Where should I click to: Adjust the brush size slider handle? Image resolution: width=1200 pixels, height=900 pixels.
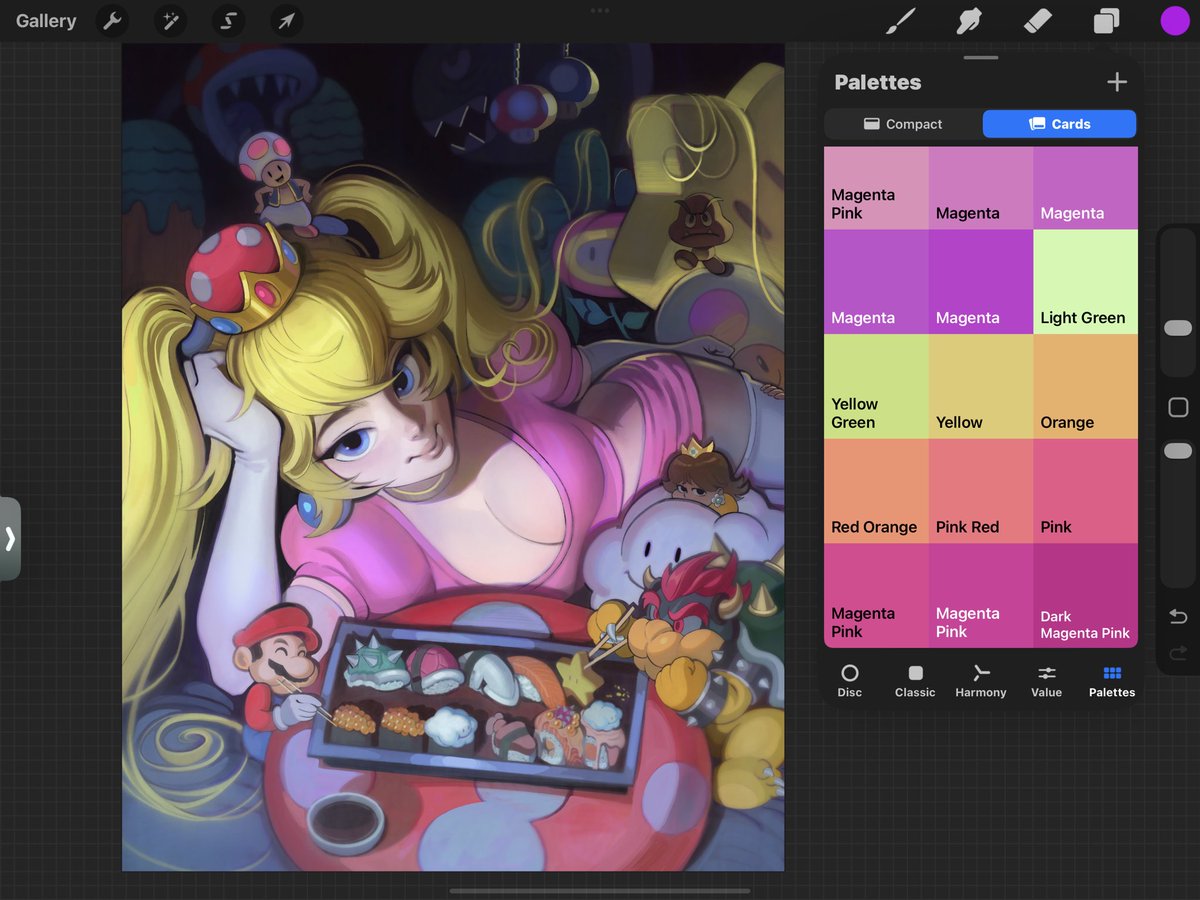(1178, 328)
